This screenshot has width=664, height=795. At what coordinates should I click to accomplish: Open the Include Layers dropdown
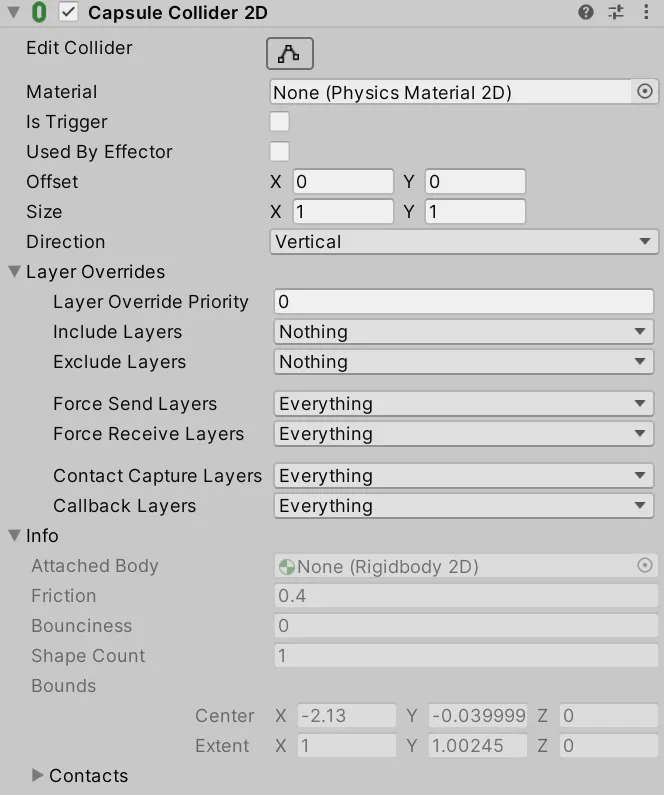tap(464, 332)
